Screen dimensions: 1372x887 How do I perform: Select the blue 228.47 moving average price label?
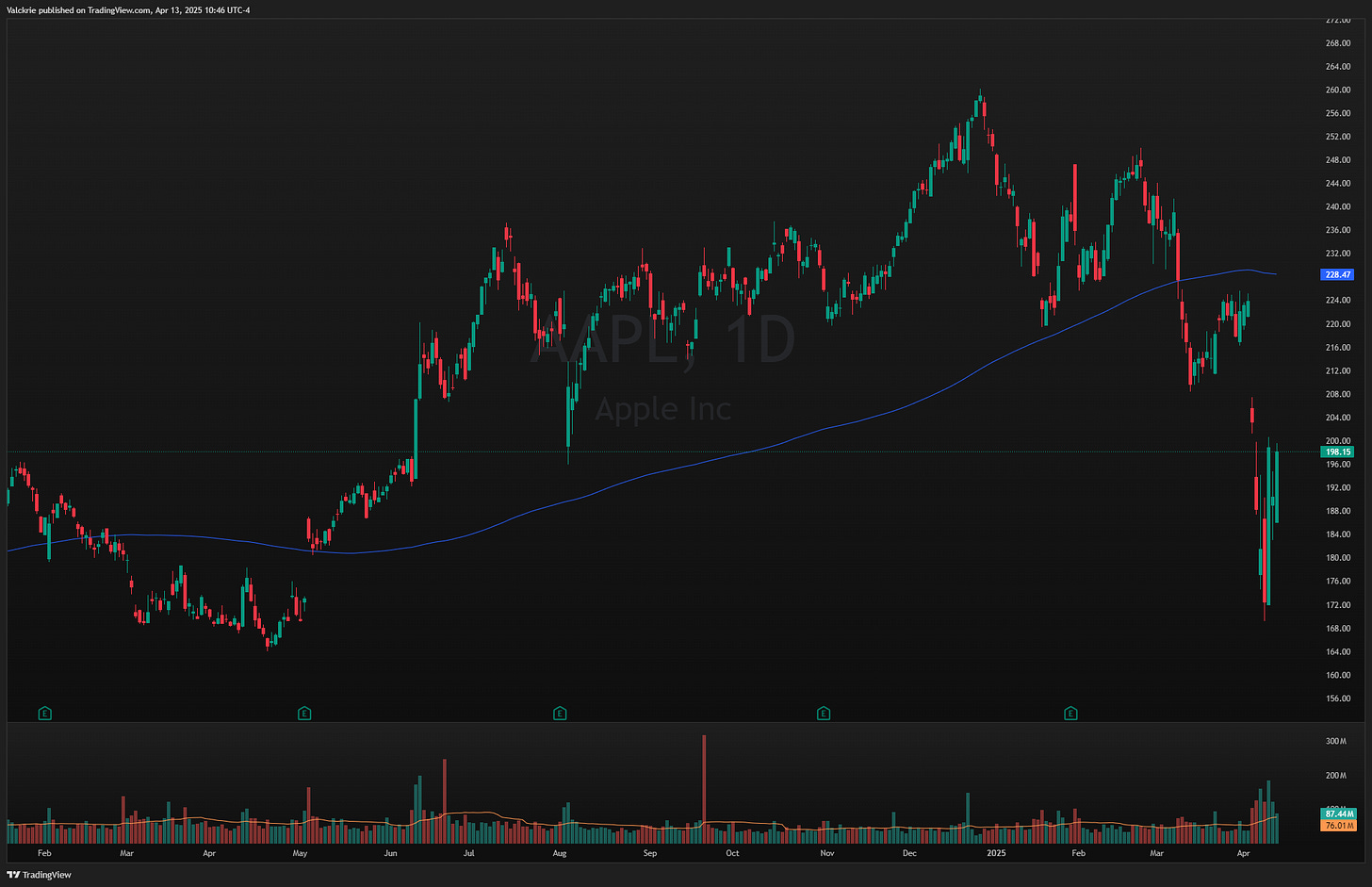(1338, 274)
